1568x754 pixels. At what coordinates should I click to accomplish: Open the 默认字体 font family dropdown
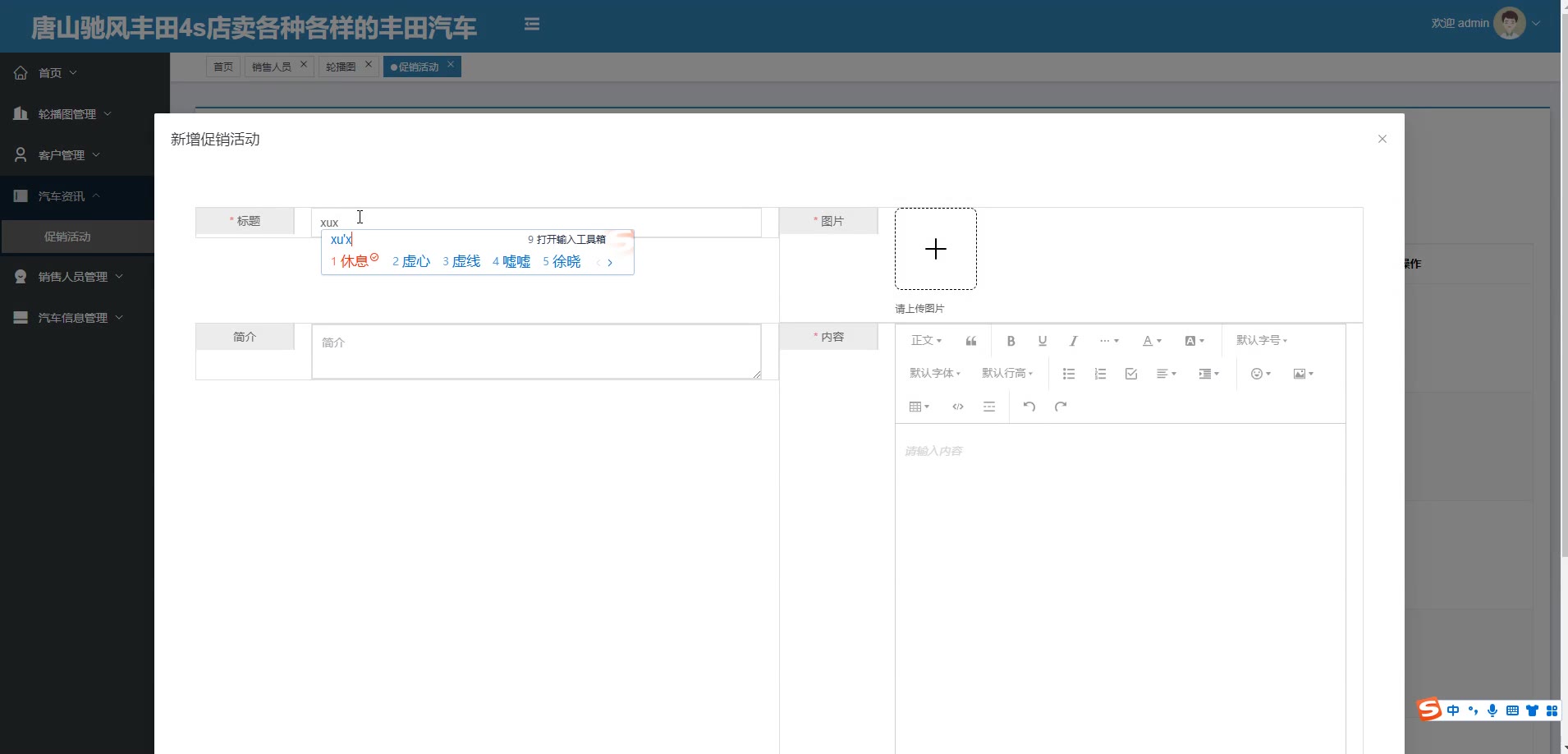point(935,374)
